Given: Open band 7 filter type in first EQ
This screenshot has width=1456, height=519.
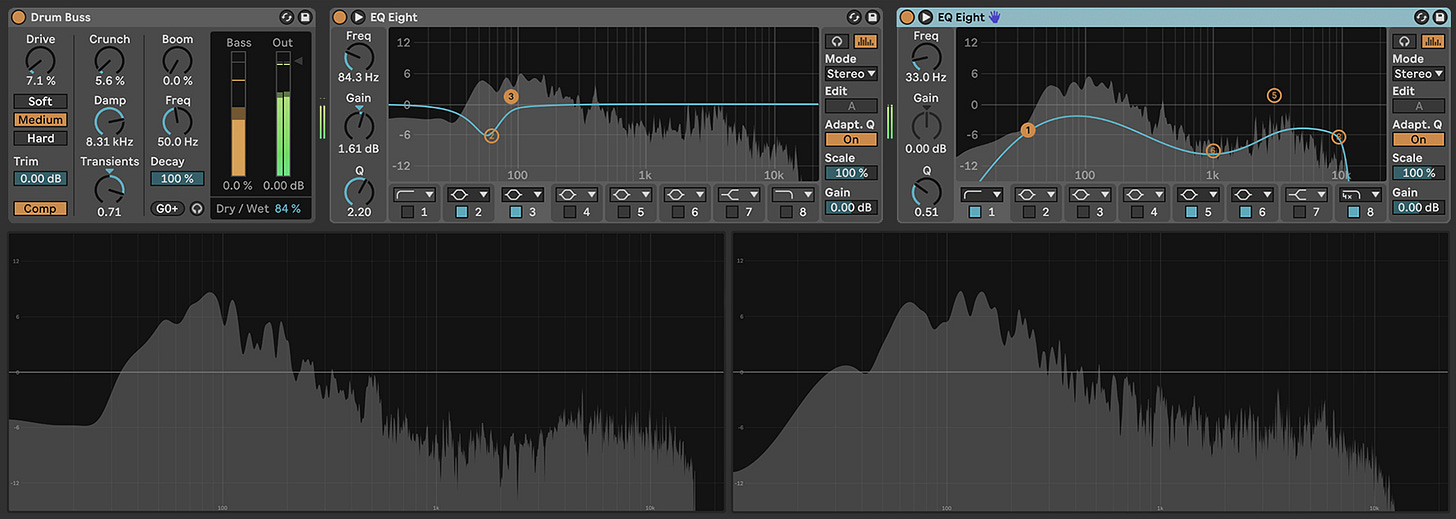Looking at the screenshot, I should [738, 194].
